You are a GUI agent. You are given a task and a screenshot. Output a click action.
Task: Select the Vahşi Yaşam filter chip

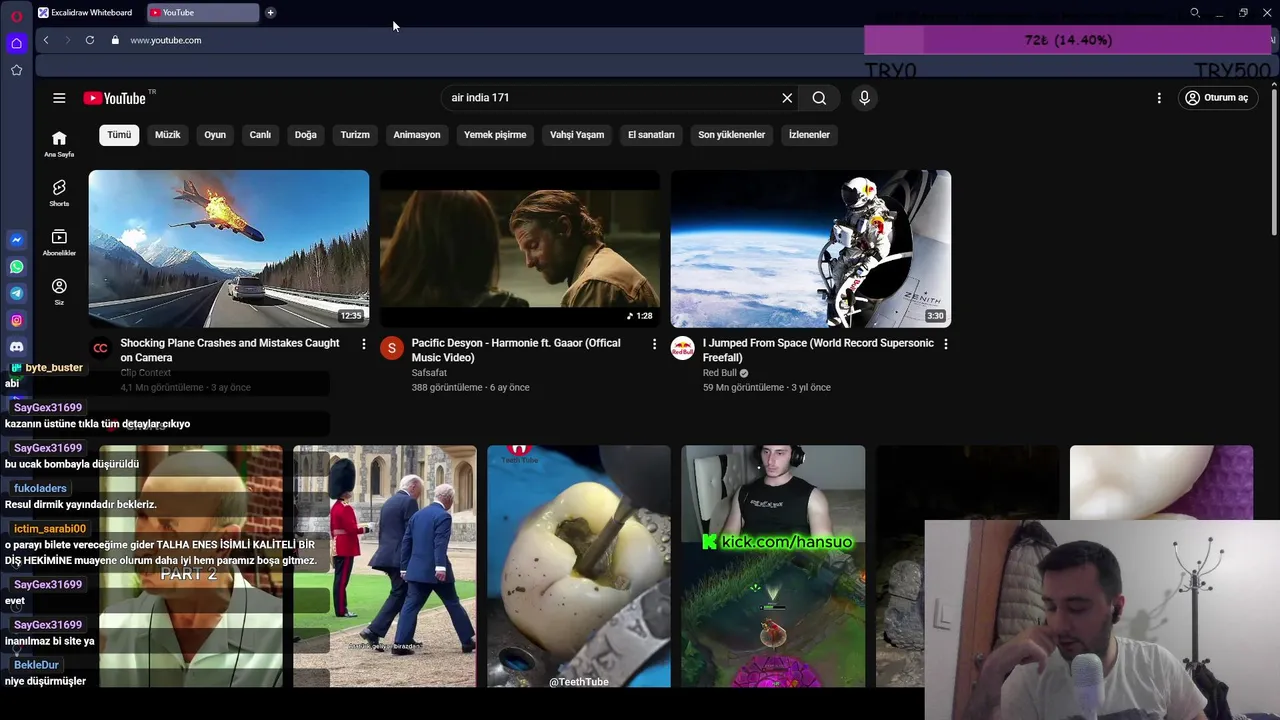point(577,135)
